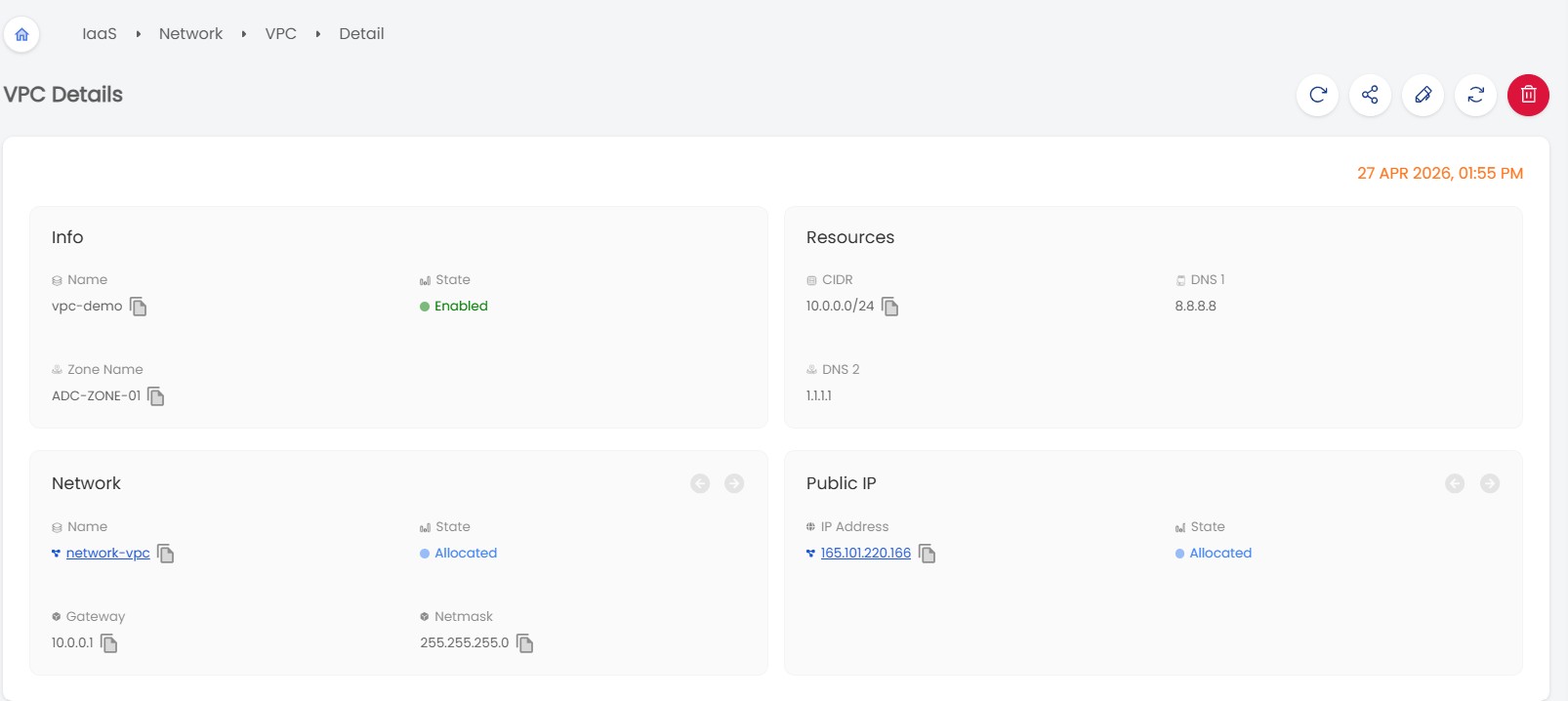Restart VPC using sync arrows icon

coord(1475,95)
